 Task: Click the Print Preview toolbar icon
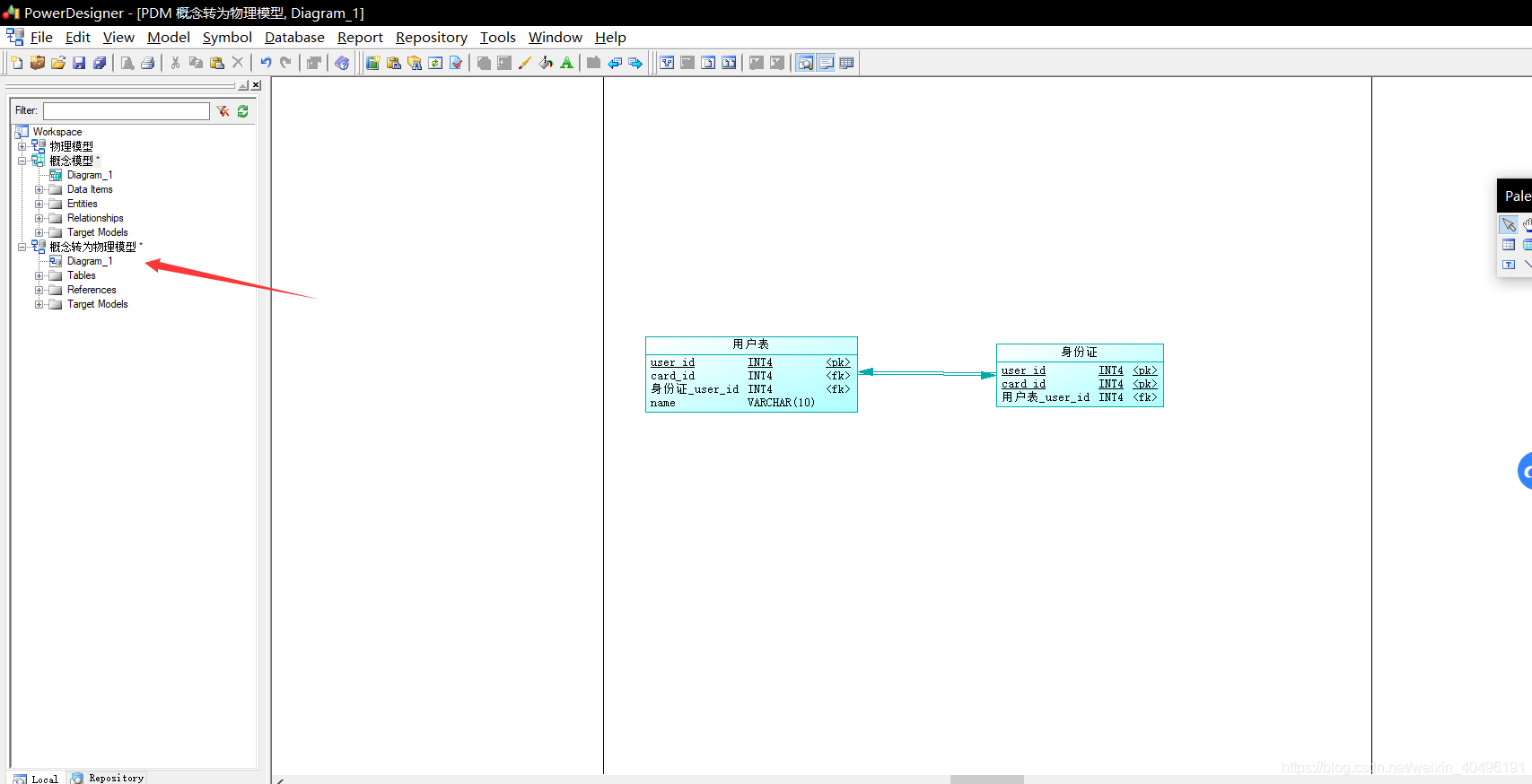point(127,63)
